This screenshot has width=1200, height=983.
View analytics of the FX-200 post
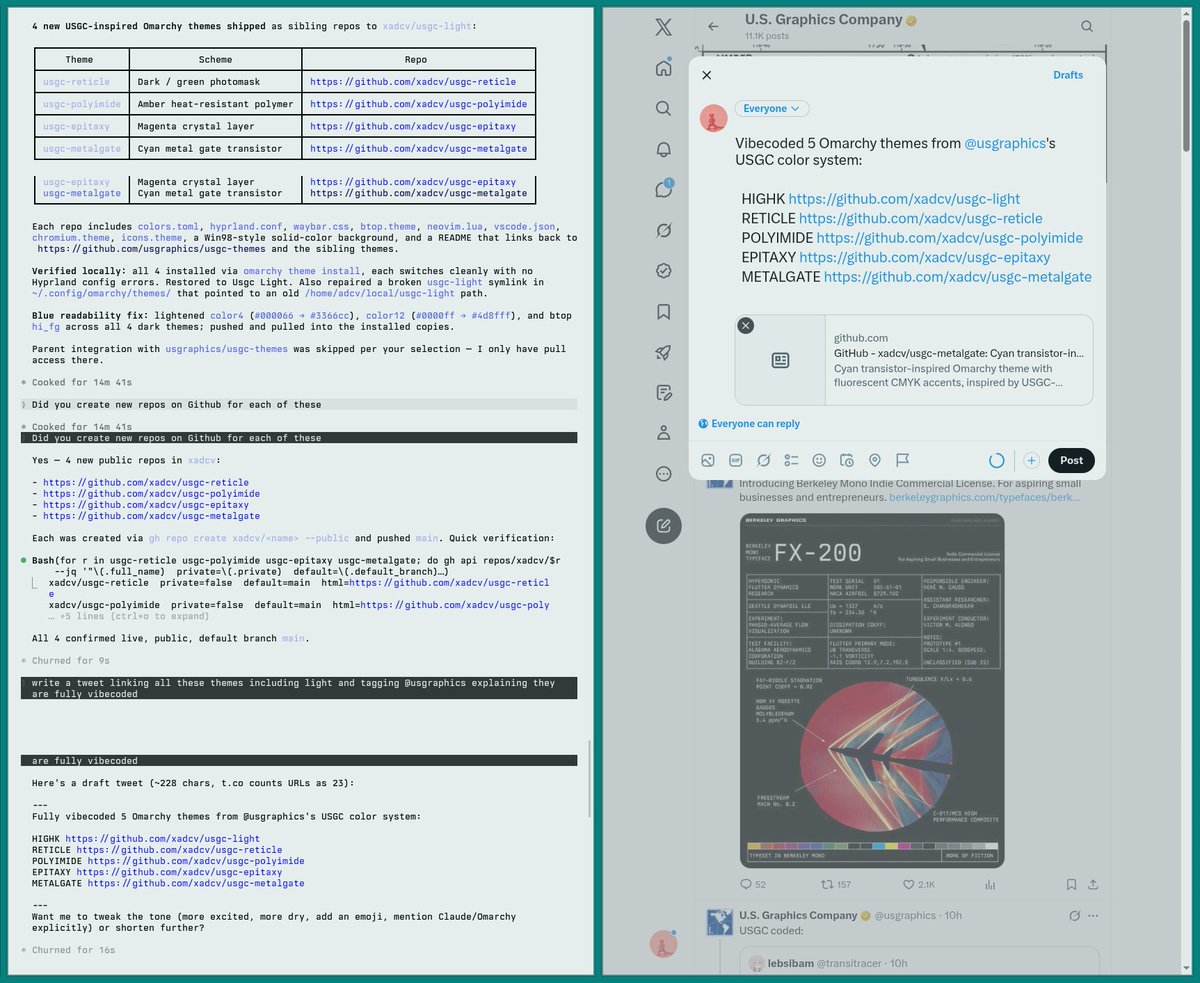pyautogui.click(x=990, y=885)
